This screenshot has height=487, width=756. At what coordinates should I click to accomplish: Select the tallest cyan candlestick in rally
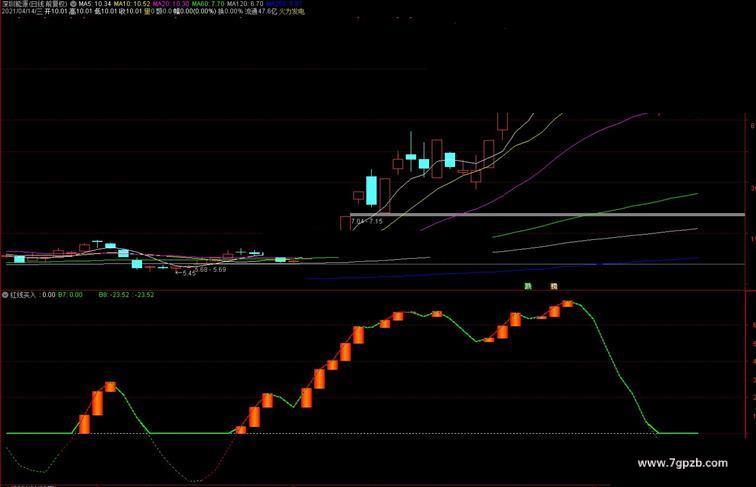(371, 190)
